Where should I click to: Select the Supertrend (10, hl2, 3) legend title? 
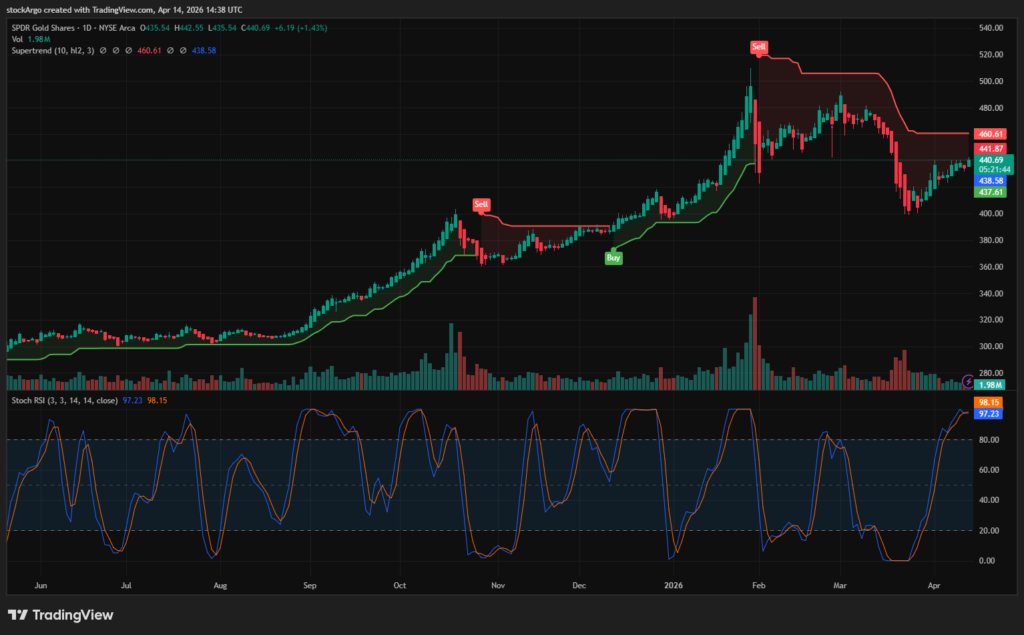[53, 50]
